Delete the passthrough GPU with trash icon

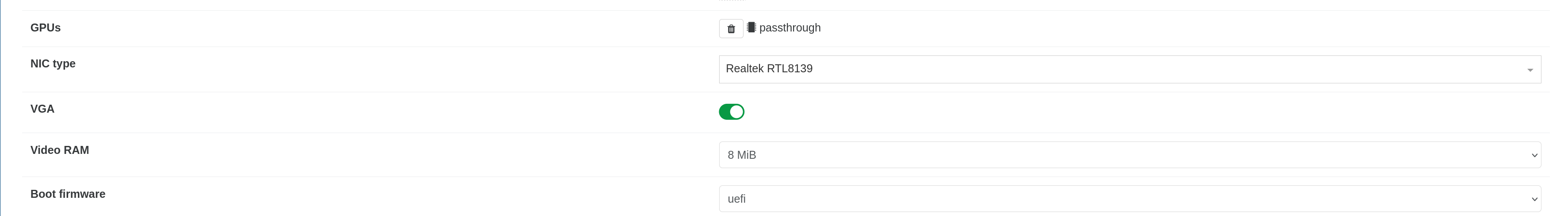tap(730, 29)
